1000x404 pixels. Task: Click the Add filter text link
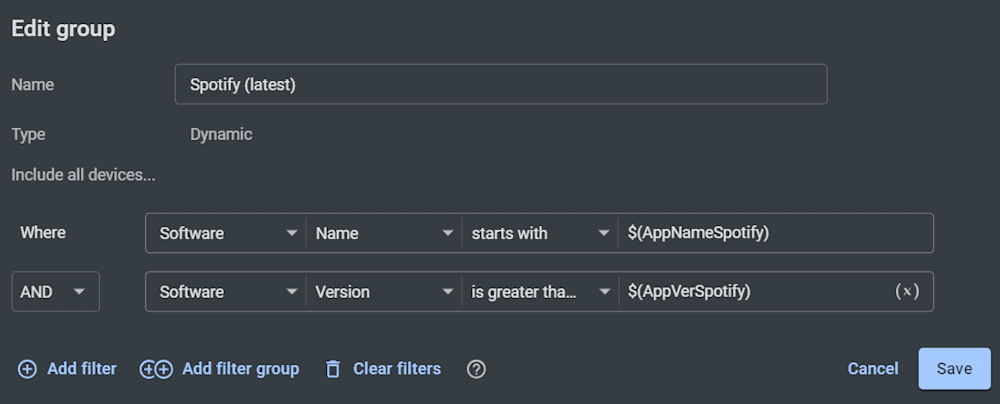click(x=82, y=369)
